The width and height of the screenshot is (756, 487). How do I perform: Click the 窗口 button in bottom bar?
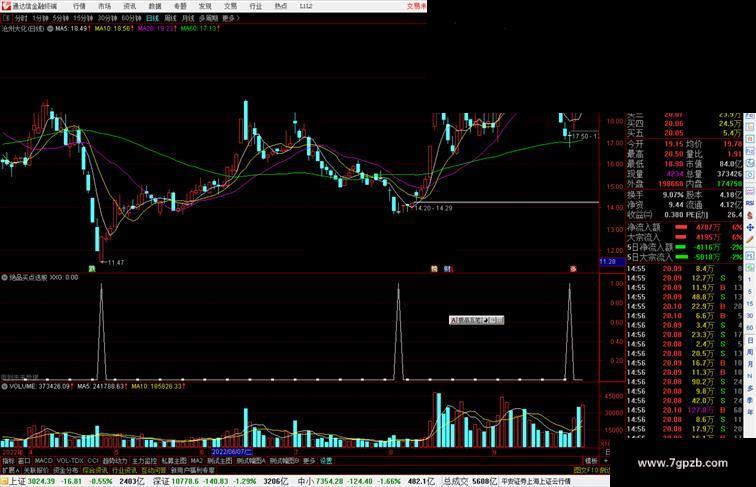point(24,461)
